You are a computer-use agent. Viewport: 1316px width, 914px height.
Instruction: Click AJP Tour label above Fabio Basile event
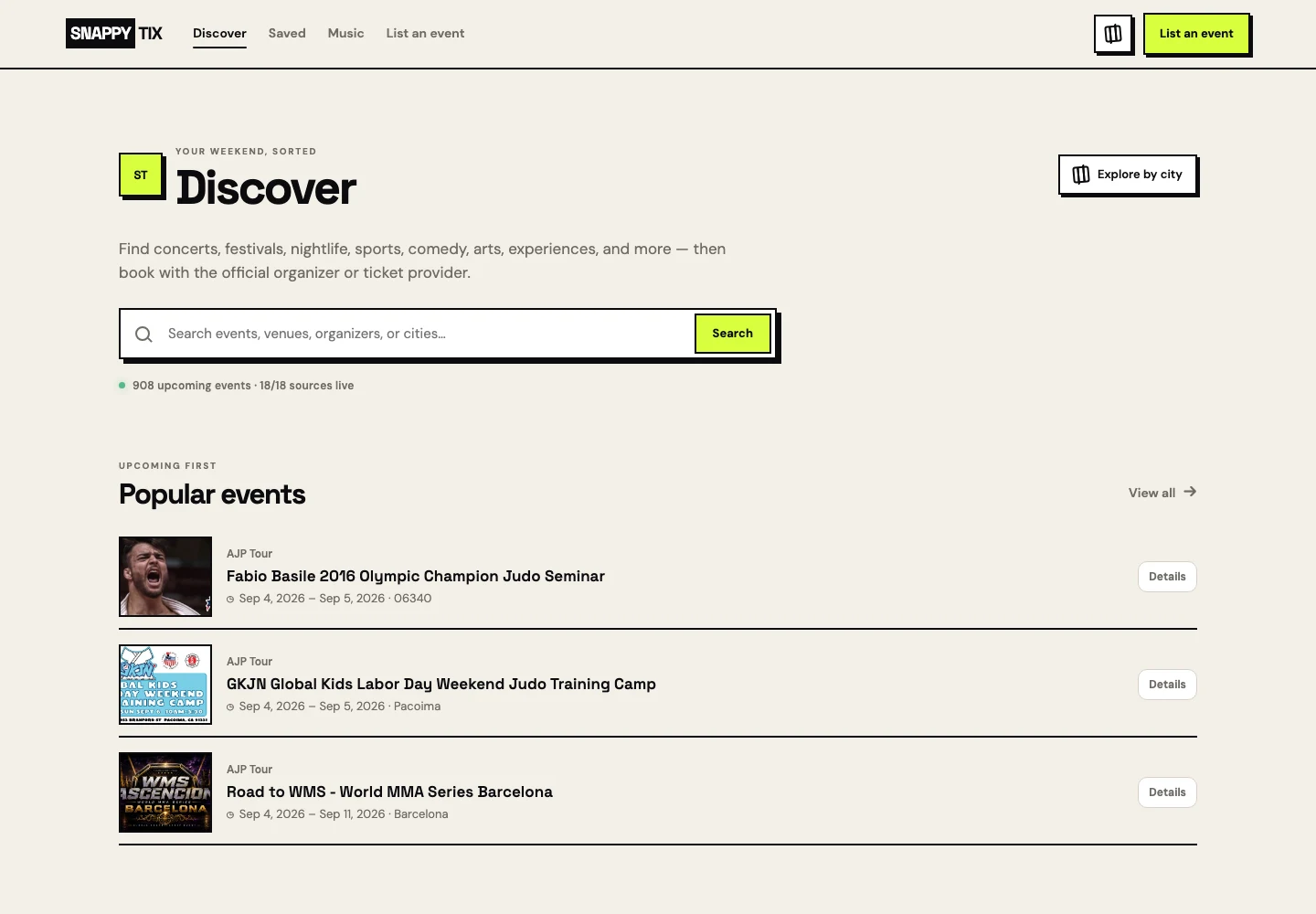tap(249, 554)
